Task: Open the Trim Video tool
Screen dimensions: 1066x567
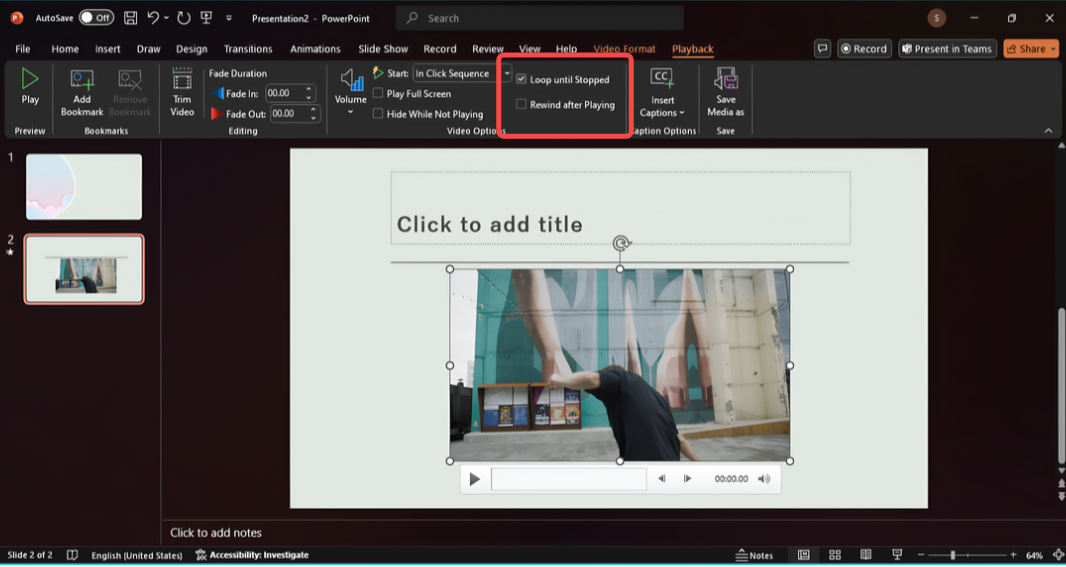Action: [182, 92]
